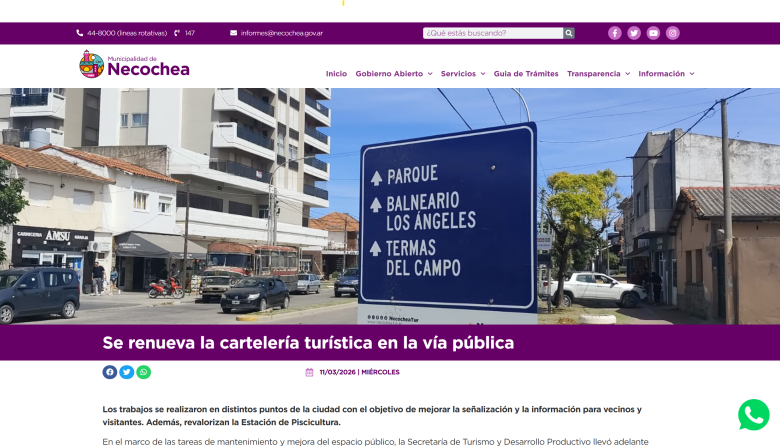780x446 pixels.
Task: Open the YouTube channel icon in header
Action: pos(653,33)
